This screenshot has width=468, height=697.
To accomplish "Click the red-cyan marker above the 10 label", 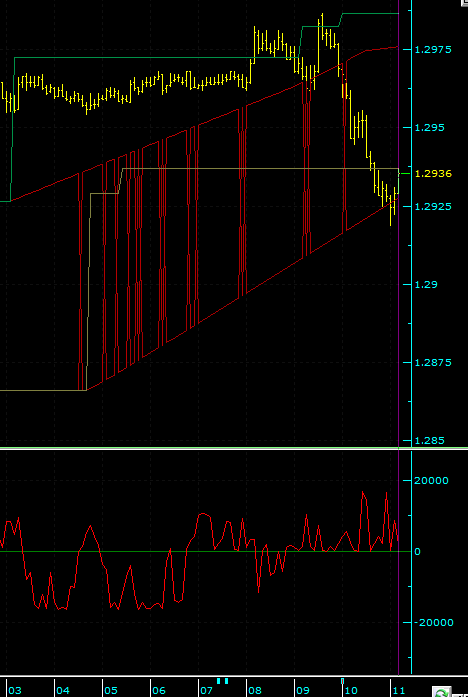I will coord(342,681).
